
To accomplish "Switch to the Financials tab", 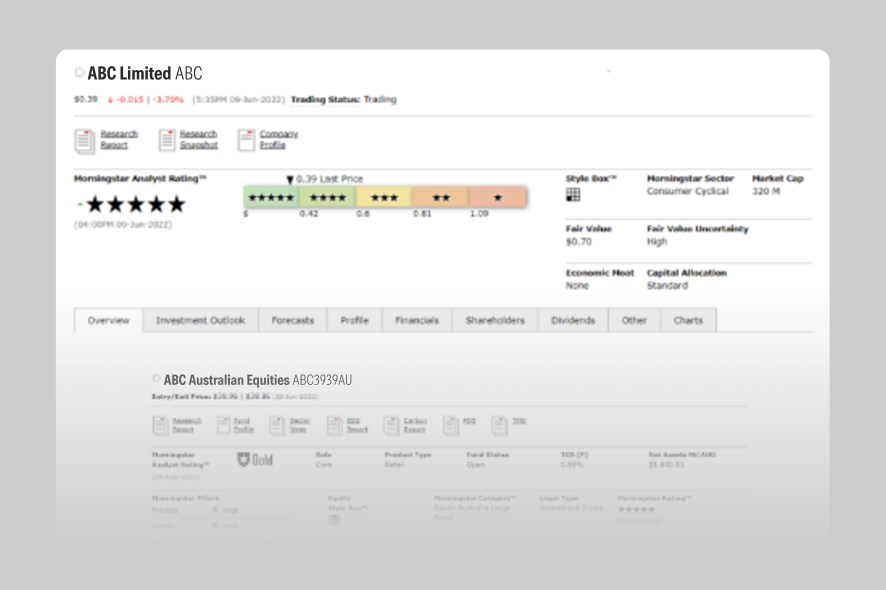I will [417, 320].
